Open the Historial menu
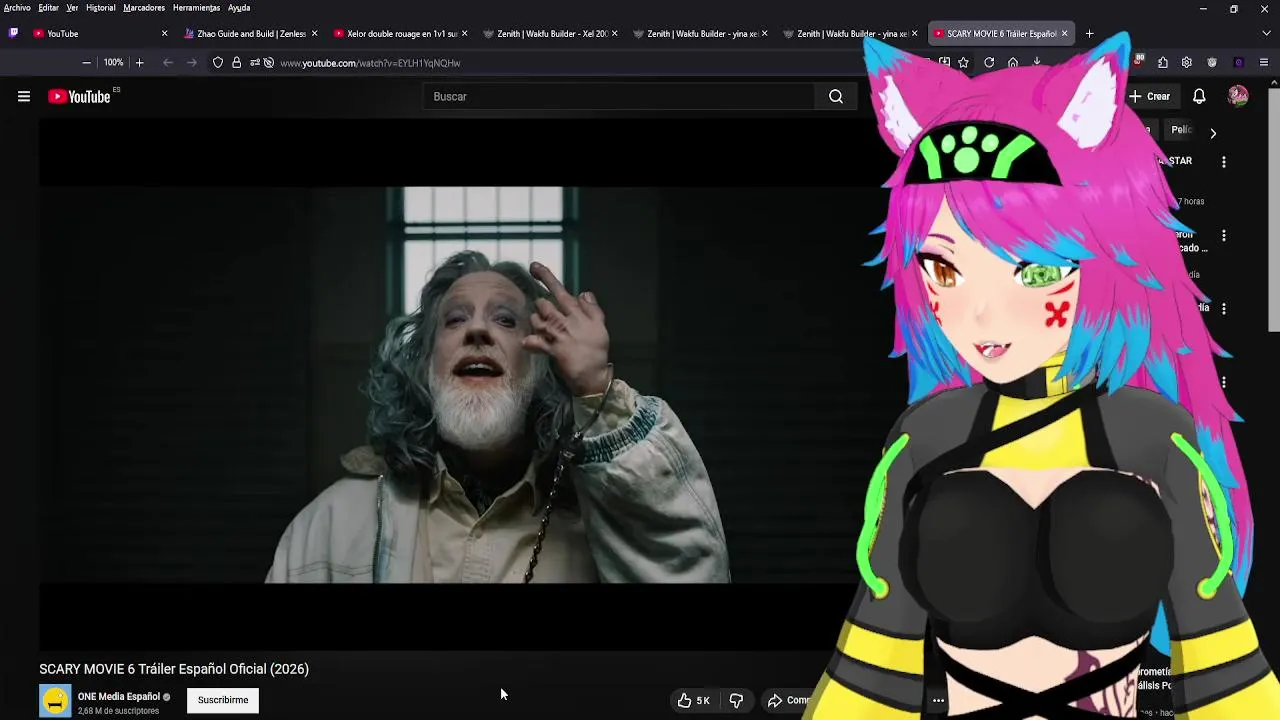Screen dimensions: 1280x720 [x=101, y=8]
